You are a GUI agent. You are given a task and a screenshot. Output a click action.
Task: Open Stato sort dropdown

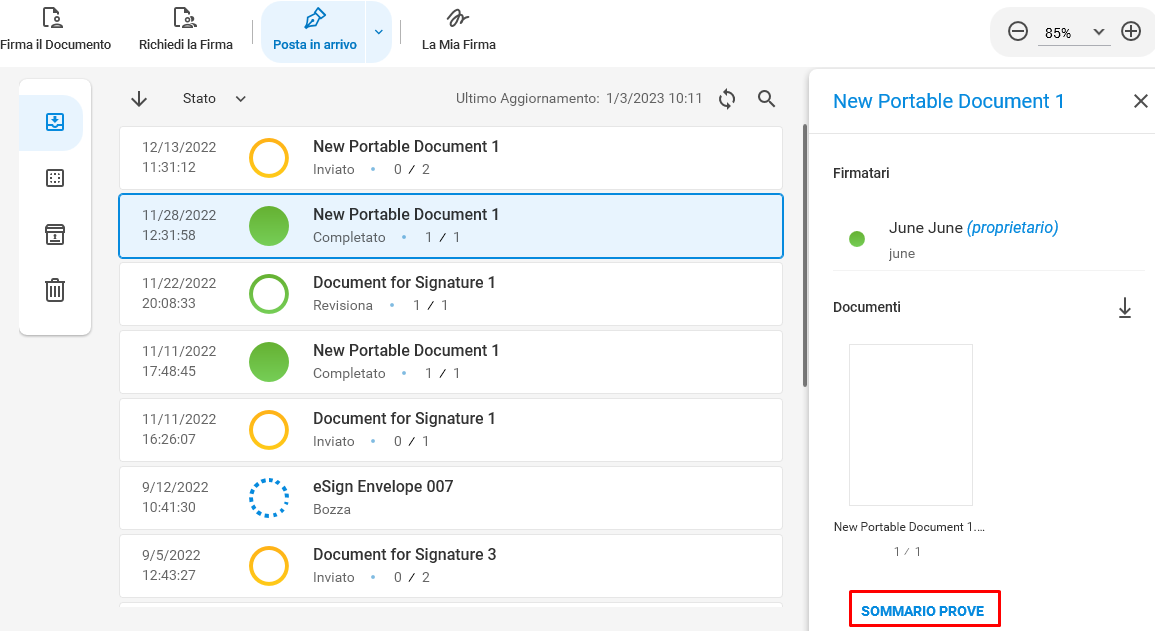(x=214, y=99)
